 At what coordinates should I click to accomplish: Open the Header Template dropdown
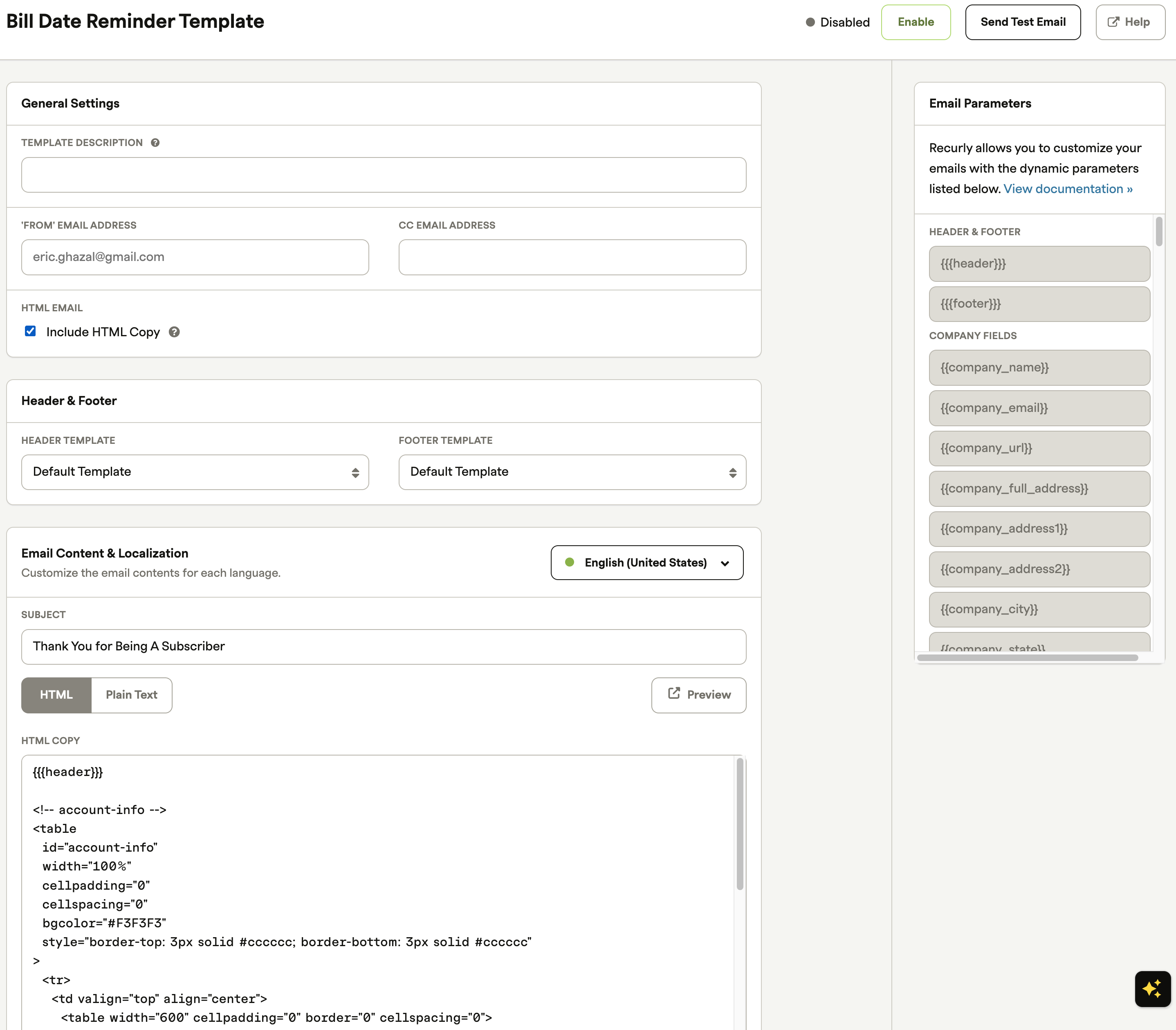click(x=195, y=472)
